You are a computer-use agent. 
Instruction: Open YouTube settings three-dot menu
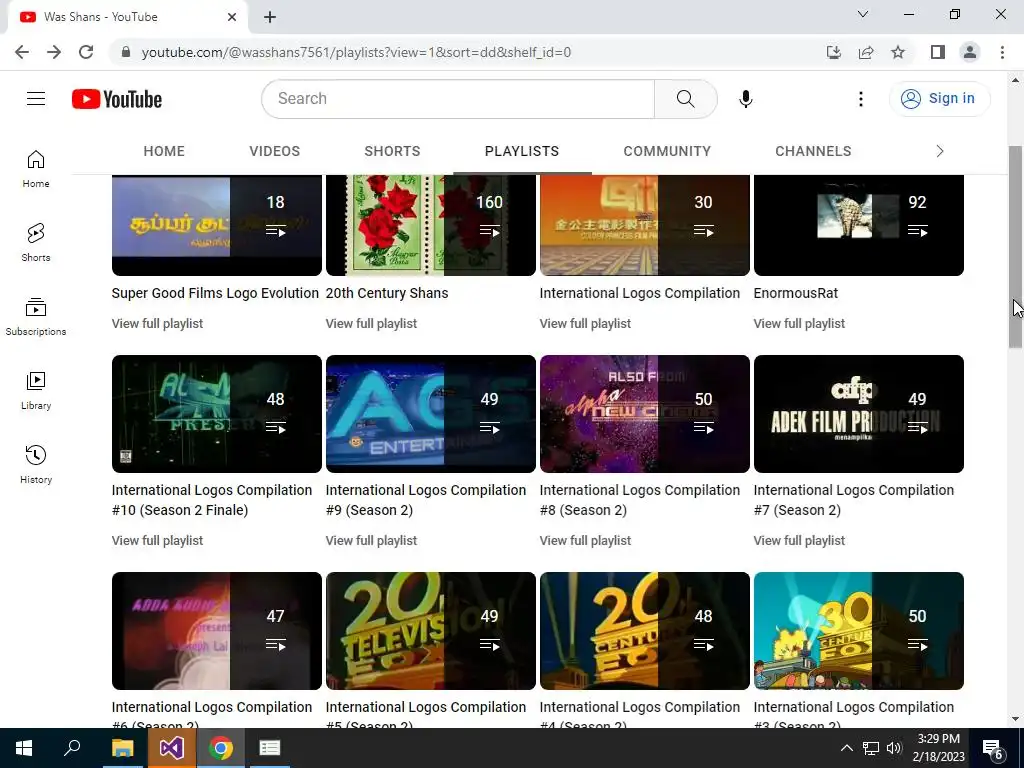(861, 99)
